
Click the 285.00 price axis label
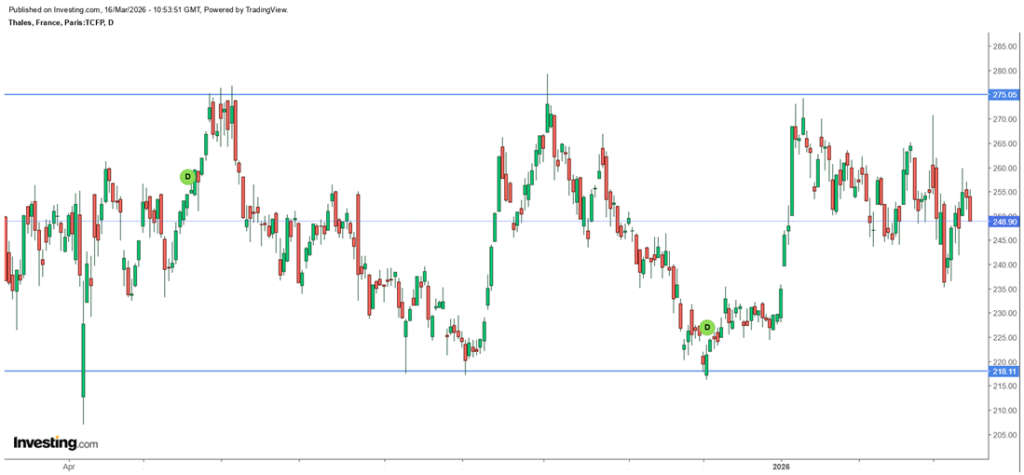click(1003, 46)
